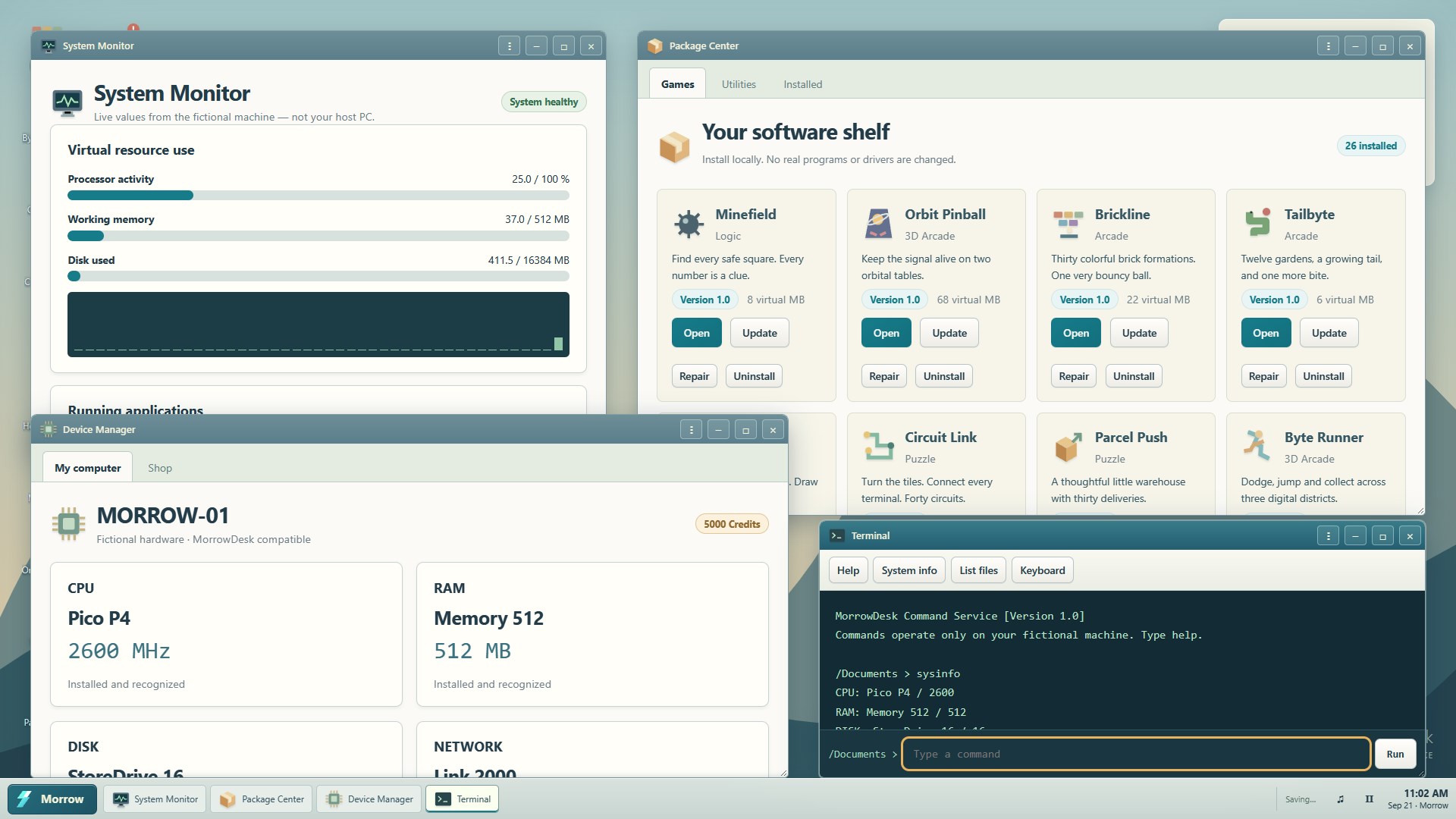This screenshot has height=819, width=1456.
Task: Click the System info shortcut in Terminal
Action: 908,570
